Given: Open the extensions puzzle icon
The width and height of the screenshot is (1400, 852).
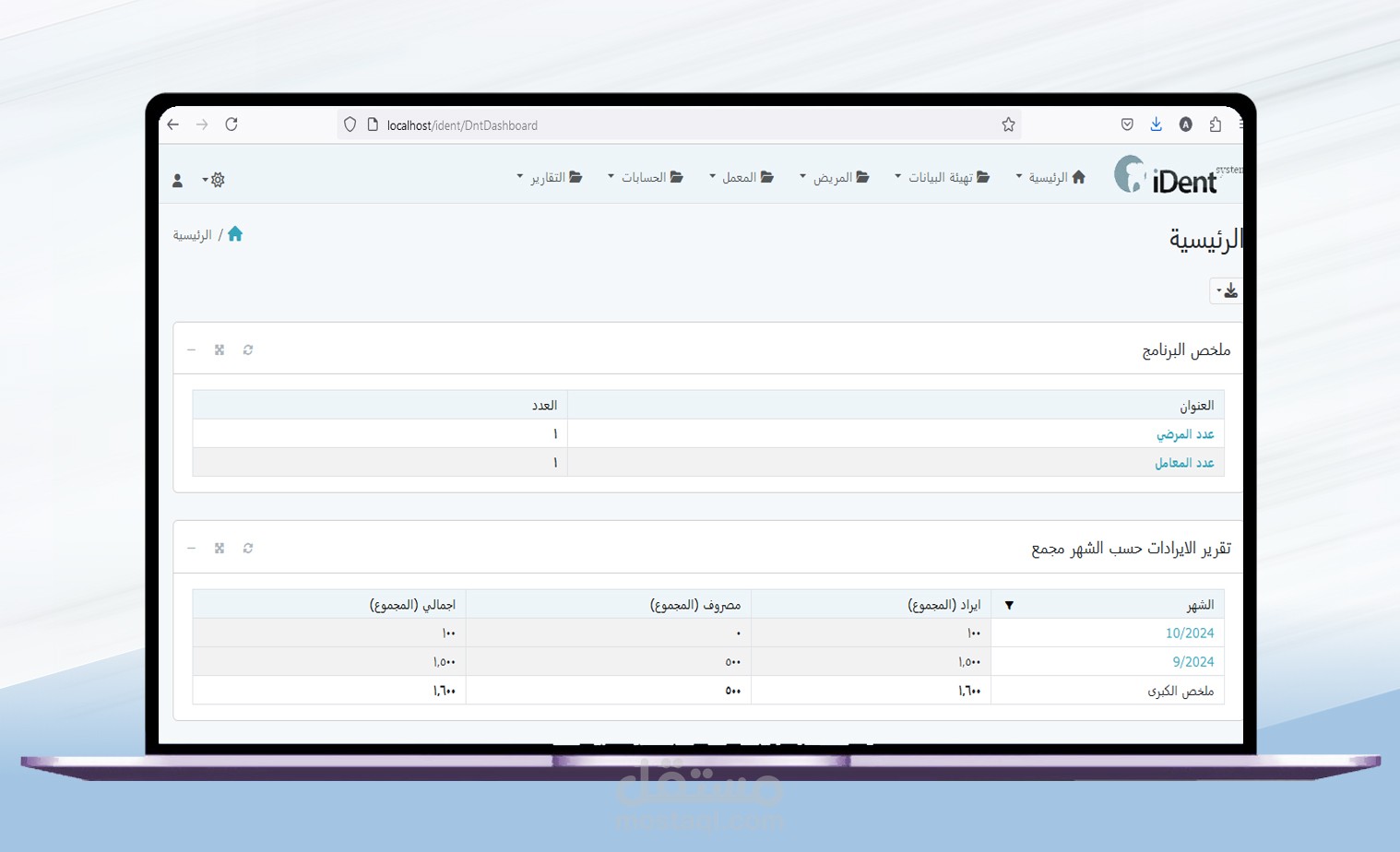Looking at the screenshot, I should (x=1215, y=124).
